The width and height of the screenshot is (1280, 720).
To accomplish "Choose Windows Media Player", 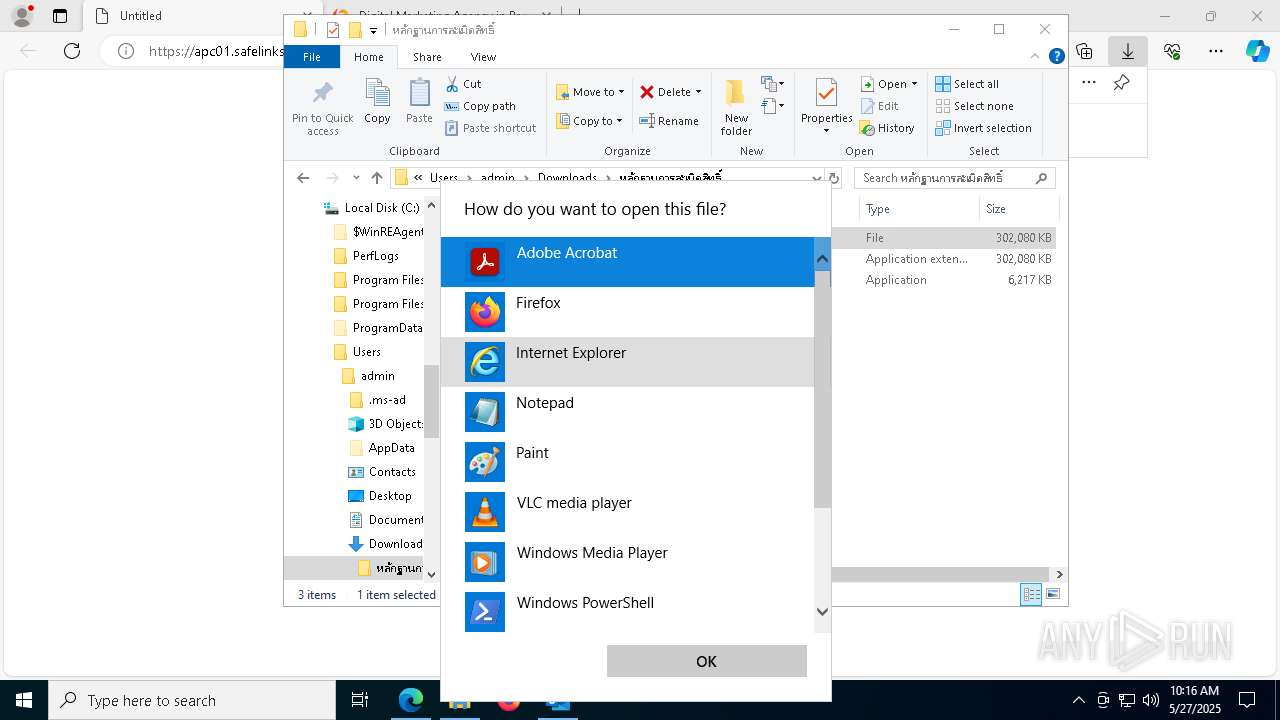I will pyautogui.click(x=628, y=562).
